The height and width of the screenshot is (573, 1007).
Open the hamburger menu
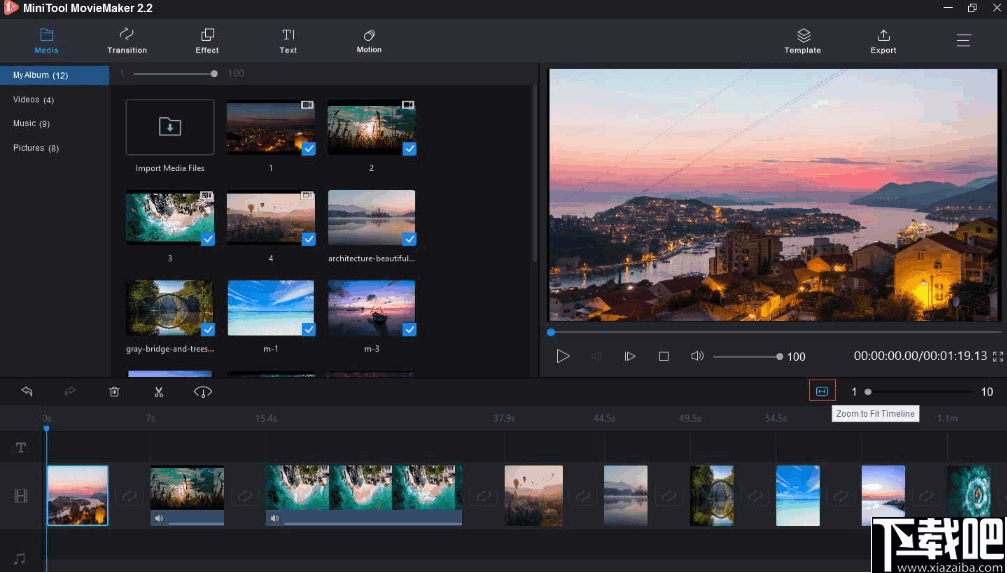(963, 40)
